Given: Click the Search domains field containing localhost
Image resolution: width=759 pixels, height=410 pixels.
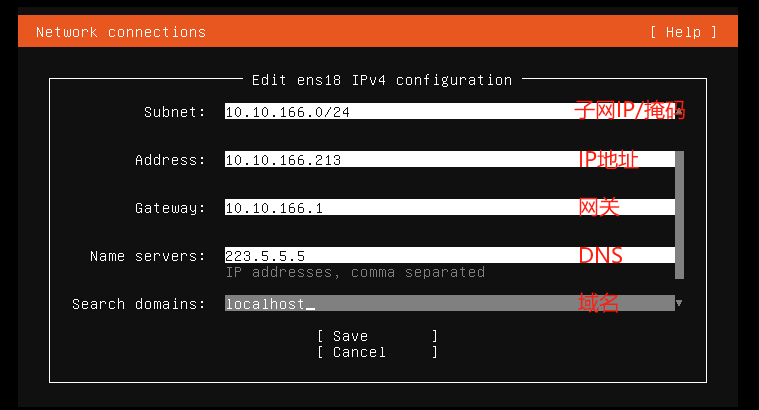Looking at the screenshot, I should coord(450,303).
